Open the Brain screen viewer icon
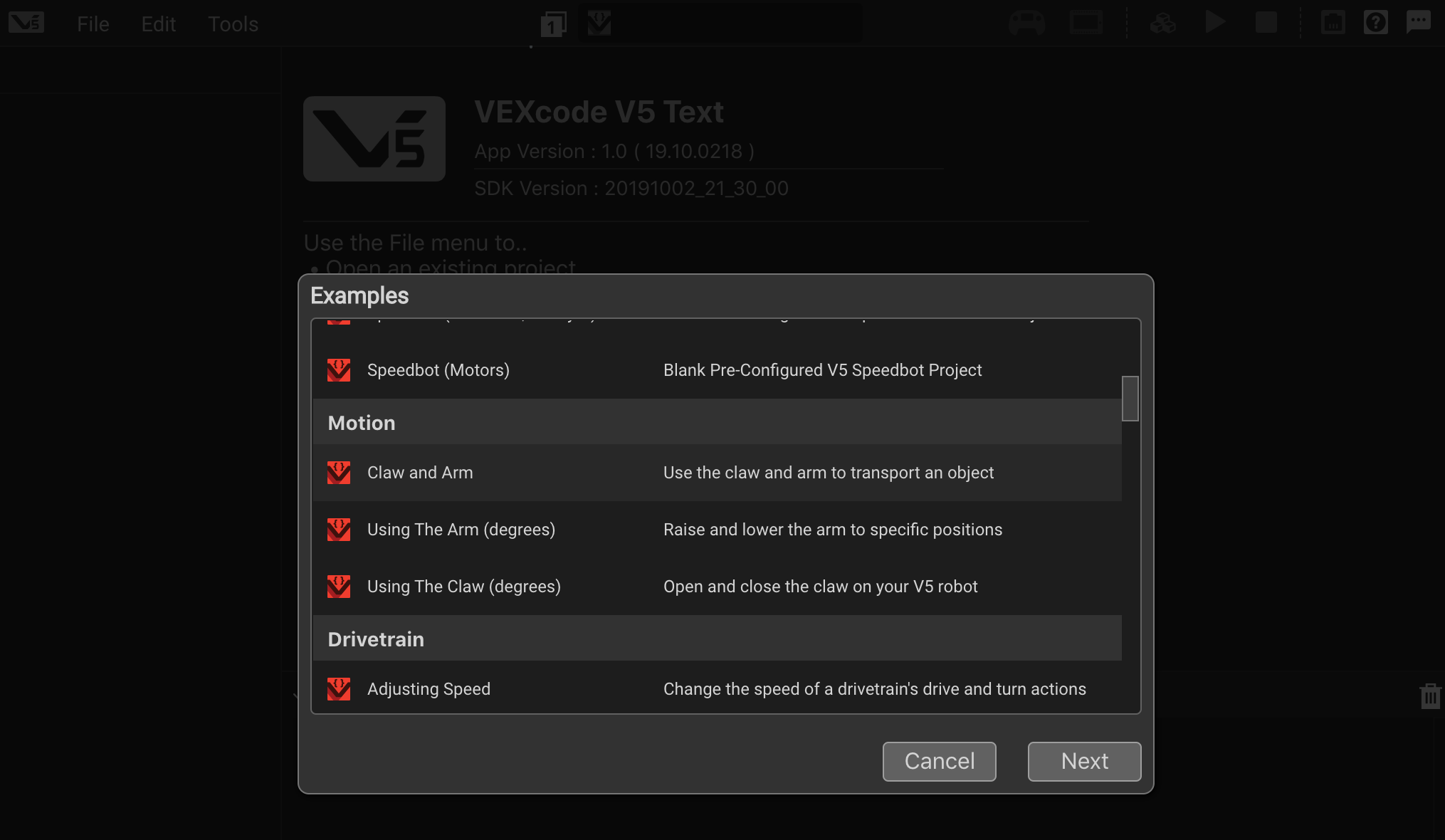1445x840 pixels. pos(1086,22)
